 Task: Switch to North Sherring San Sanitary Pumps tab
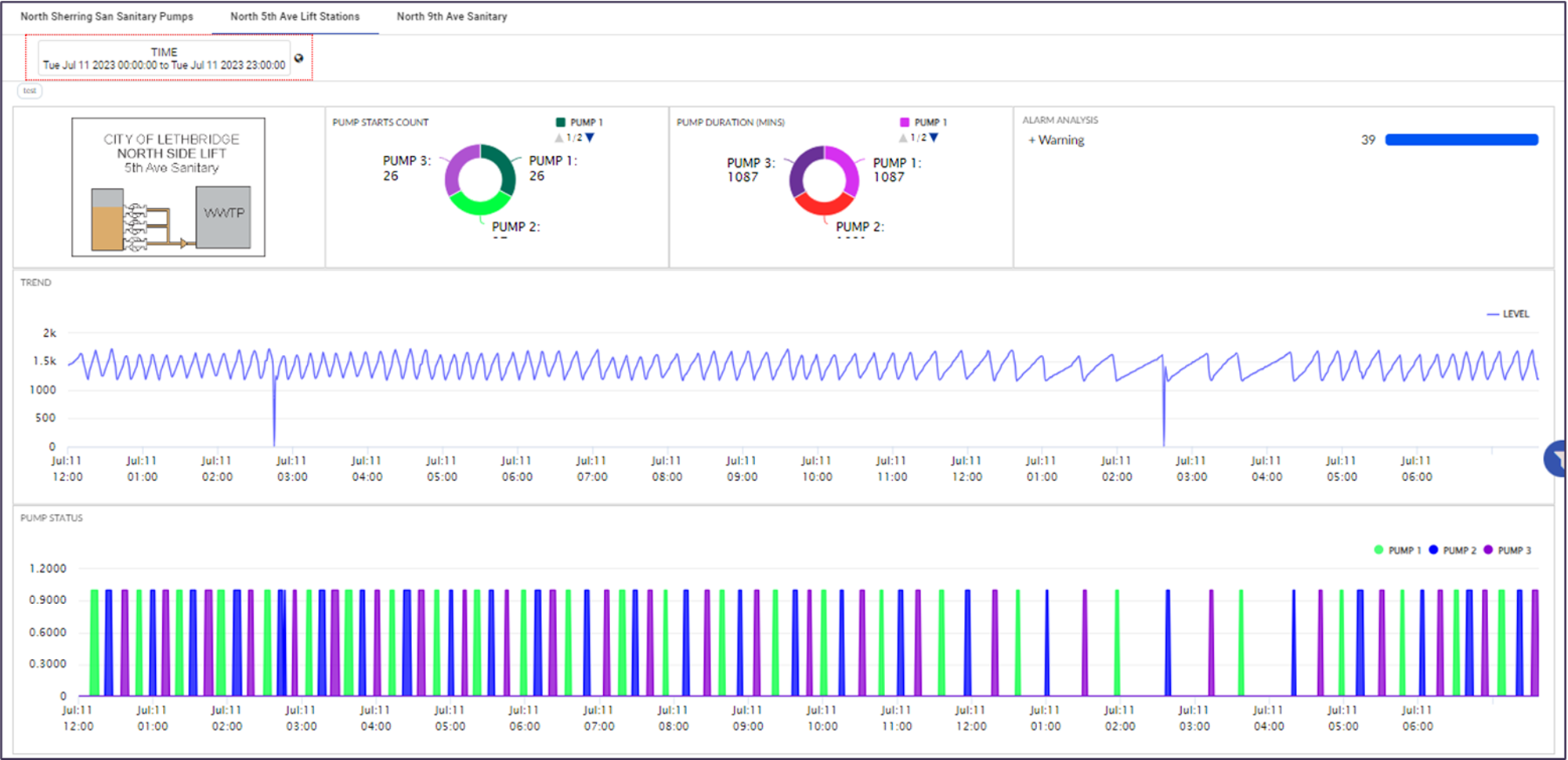(107, 16)
